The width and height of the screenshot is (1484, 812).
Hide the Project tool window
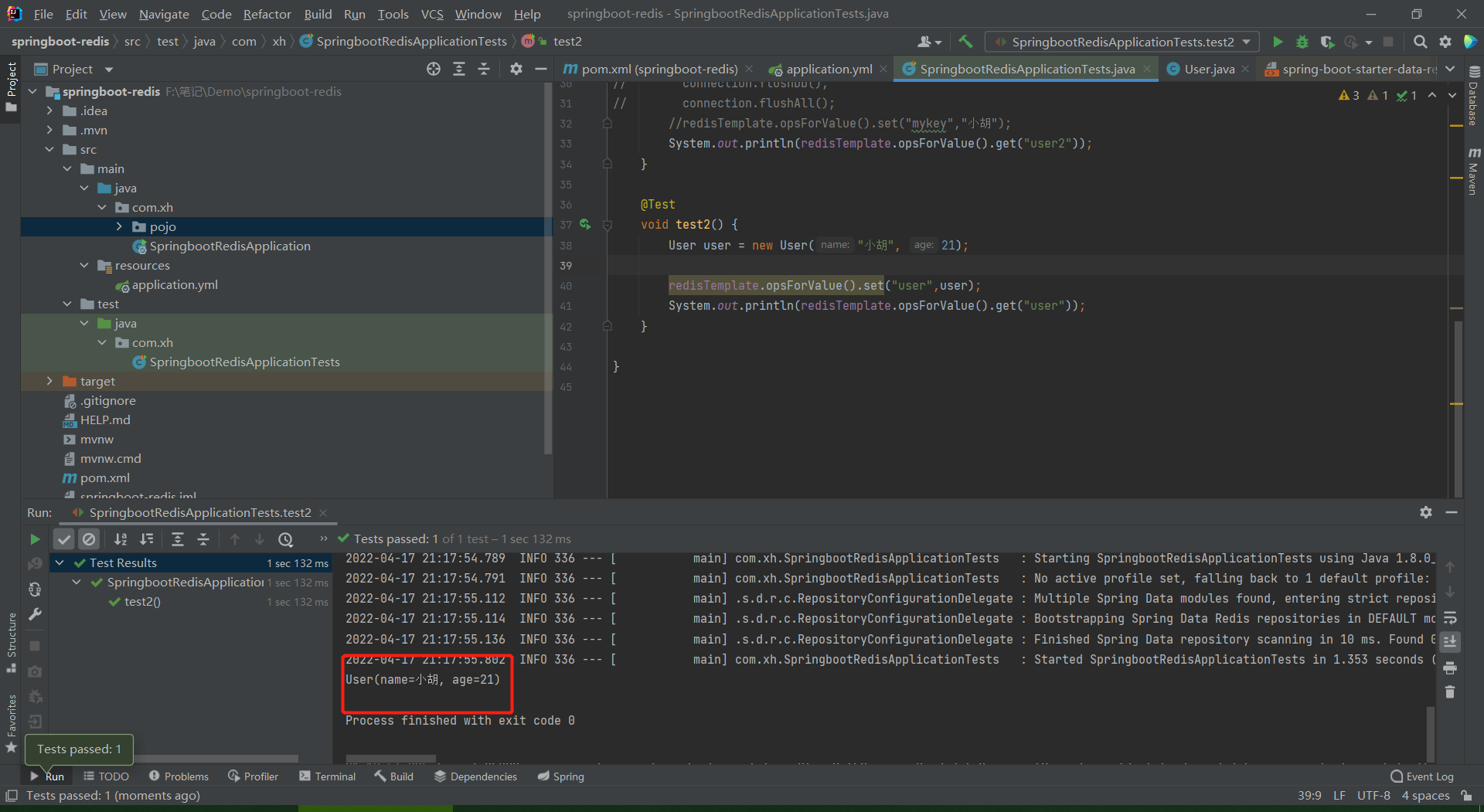coord(541,69)
